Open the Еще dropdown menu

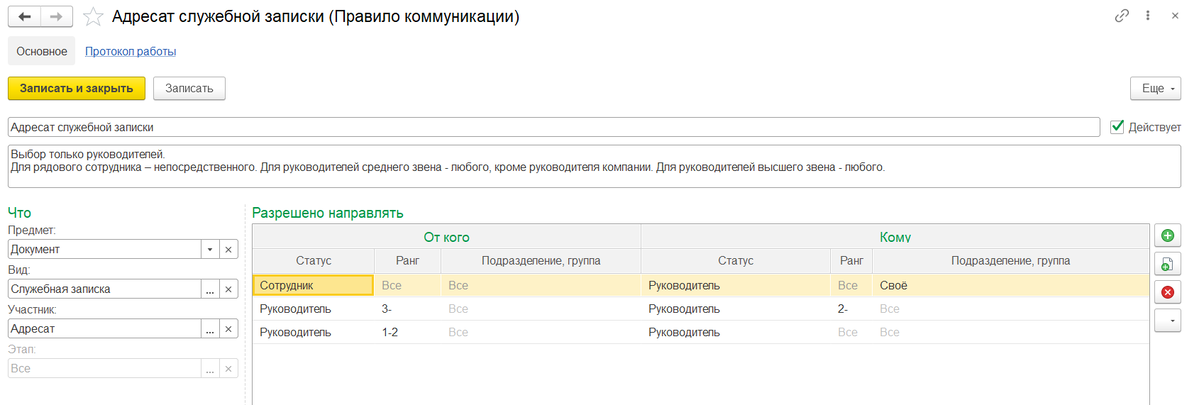pyautogui.click(x=1155, y=89)
